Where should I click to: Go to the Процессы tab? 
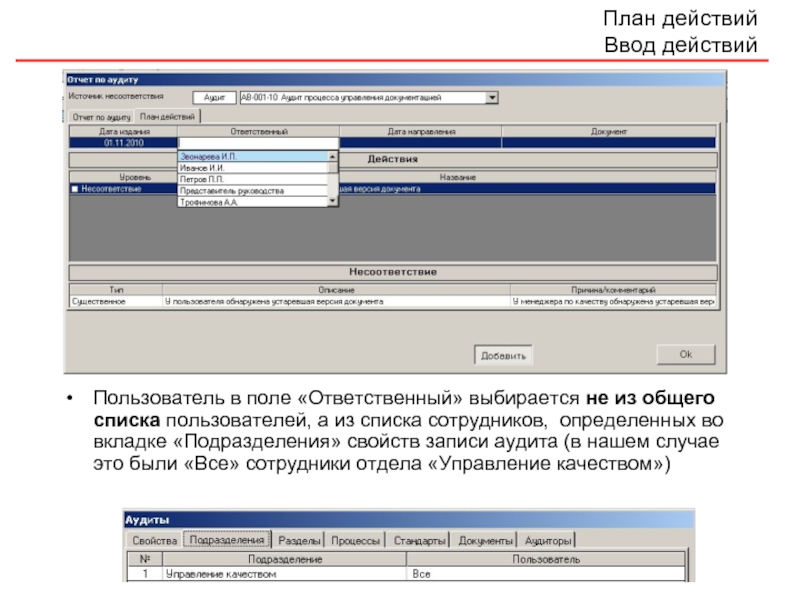click(355, 540)
